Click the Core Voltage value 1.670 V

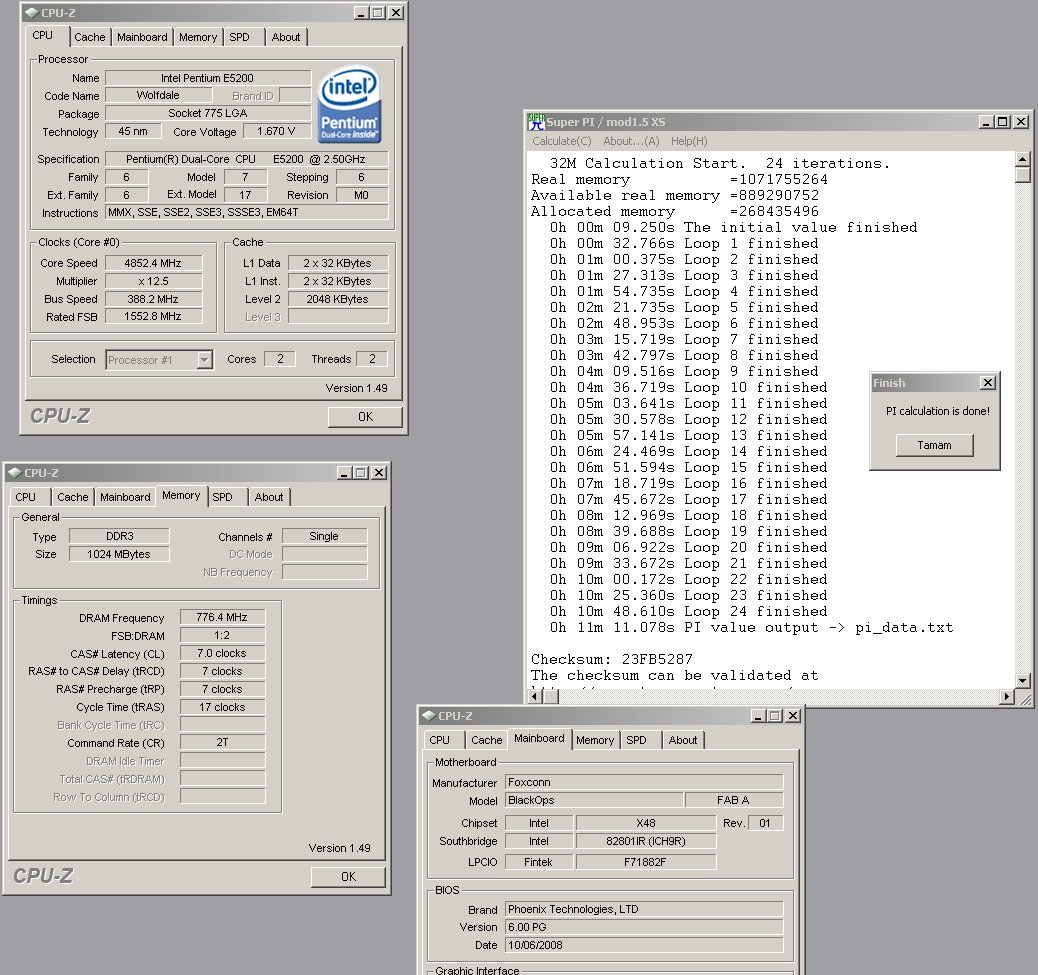click(276, 131)
